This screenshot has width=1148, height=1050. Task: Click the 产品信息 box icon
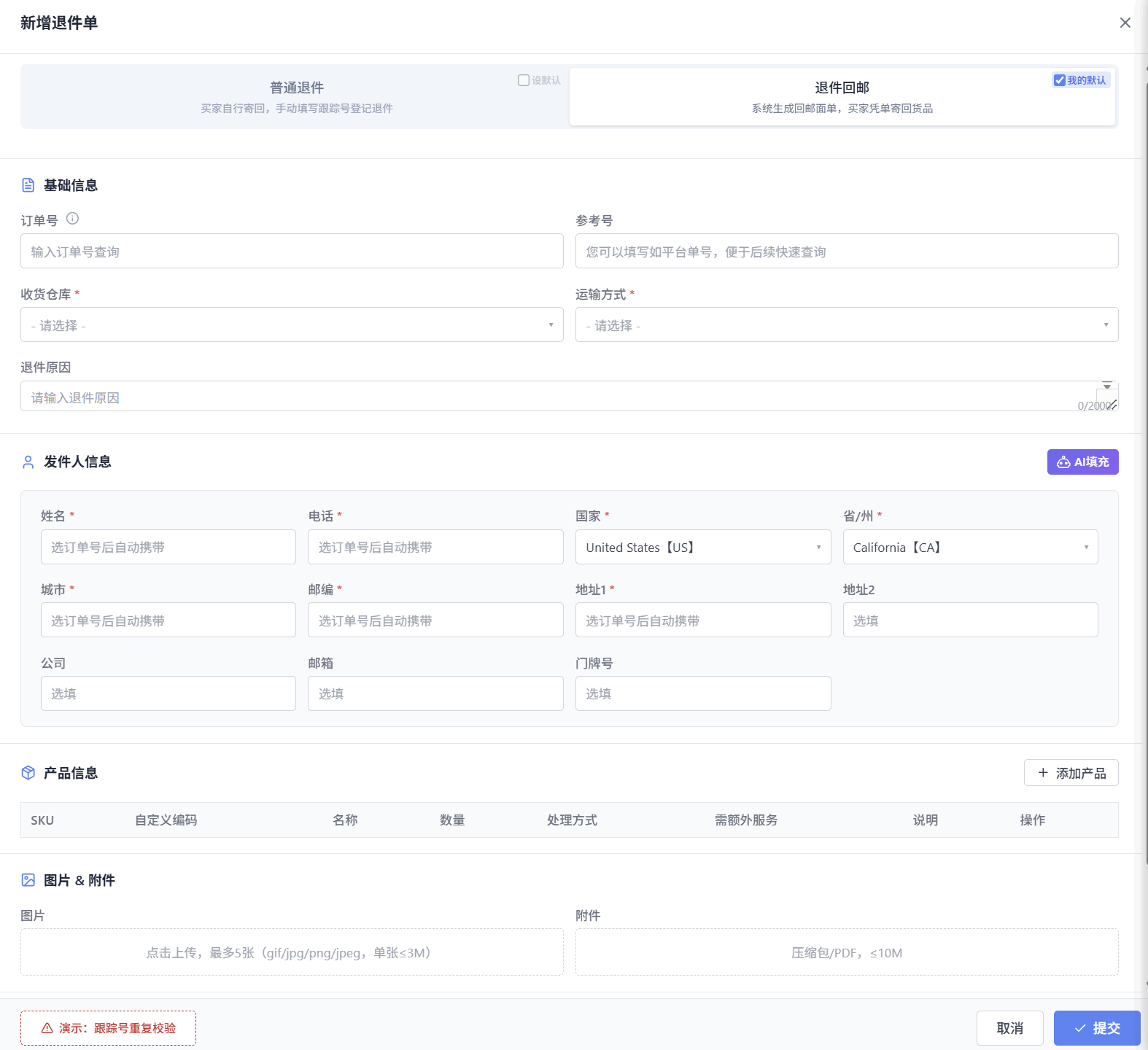click(x=28, y=773)
